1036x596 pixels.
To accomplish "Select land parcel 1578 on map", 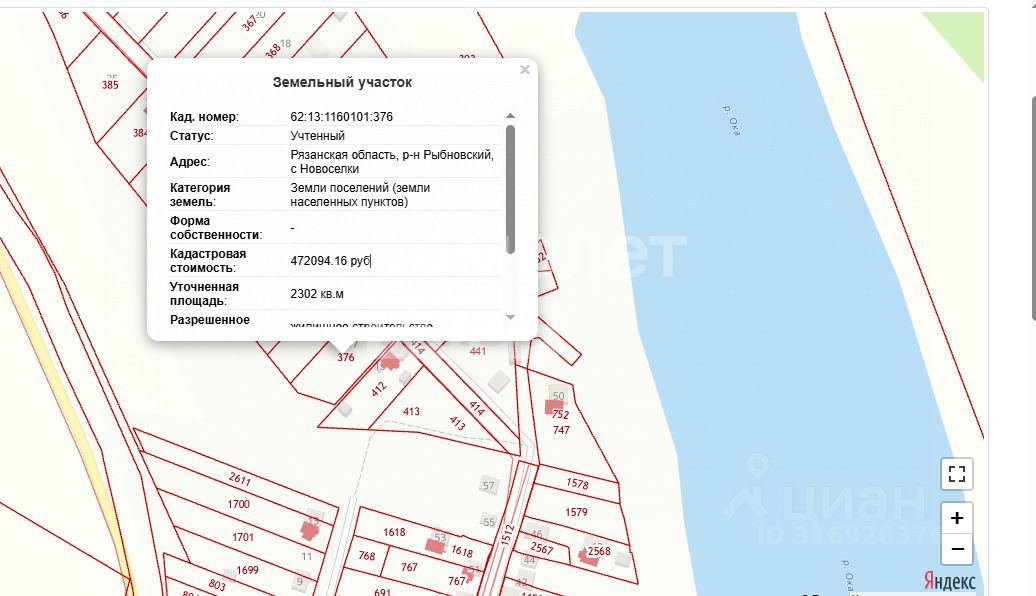I will click(x=577, y=484).
